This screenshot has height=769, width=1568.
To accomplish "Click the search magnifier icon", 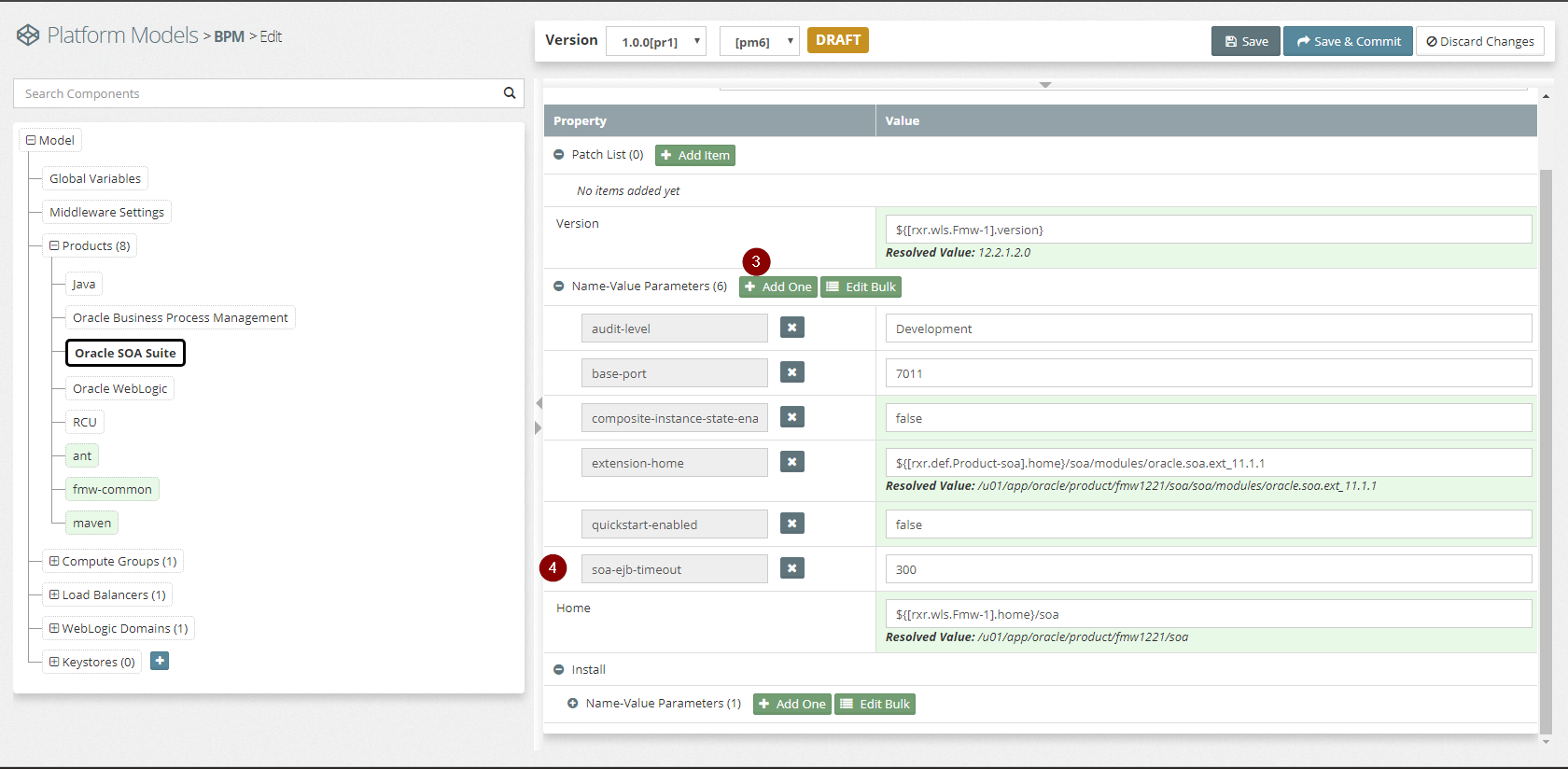I will click(510, 93).
